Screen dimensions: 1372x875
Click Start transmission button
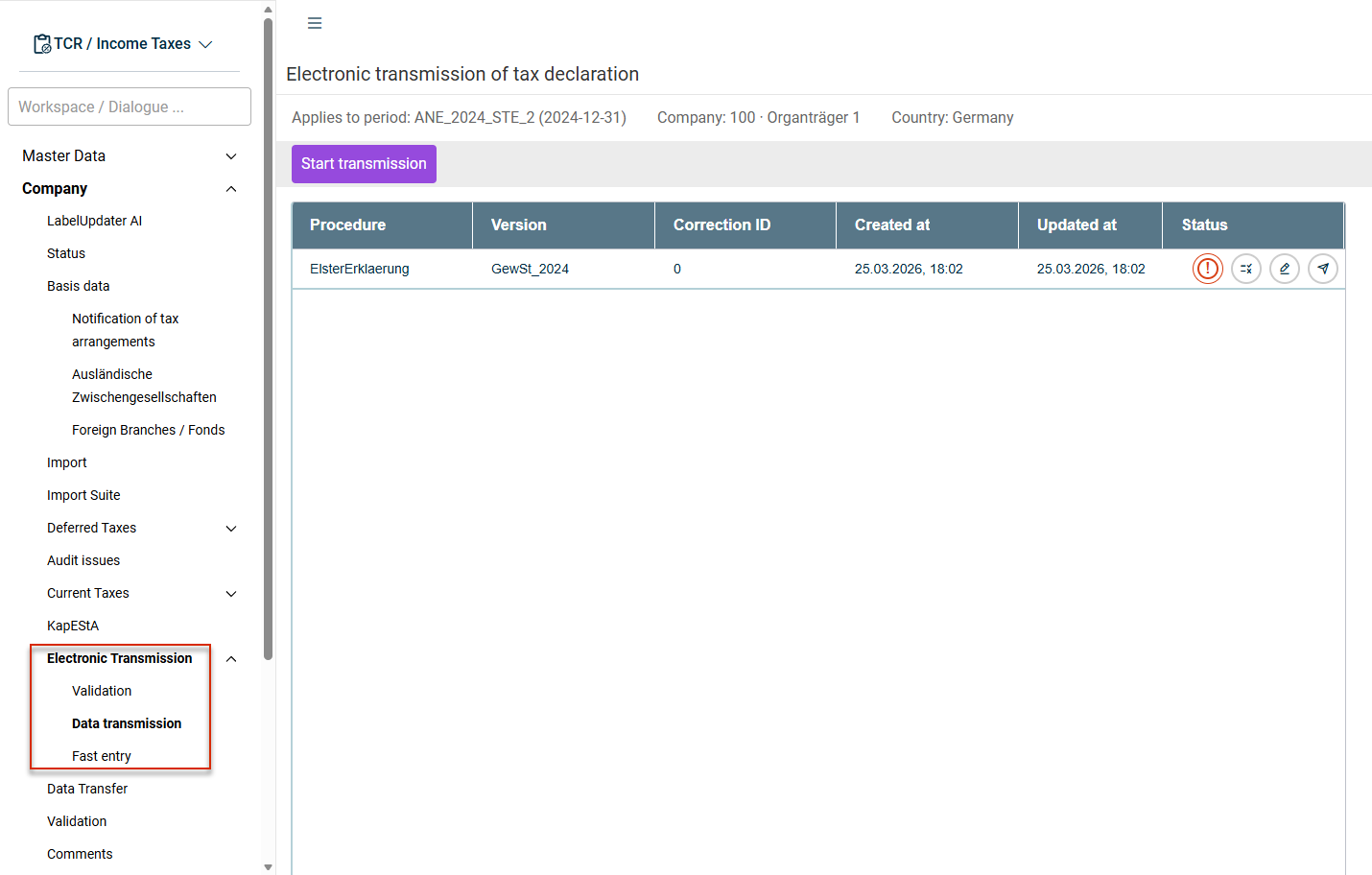364,164
